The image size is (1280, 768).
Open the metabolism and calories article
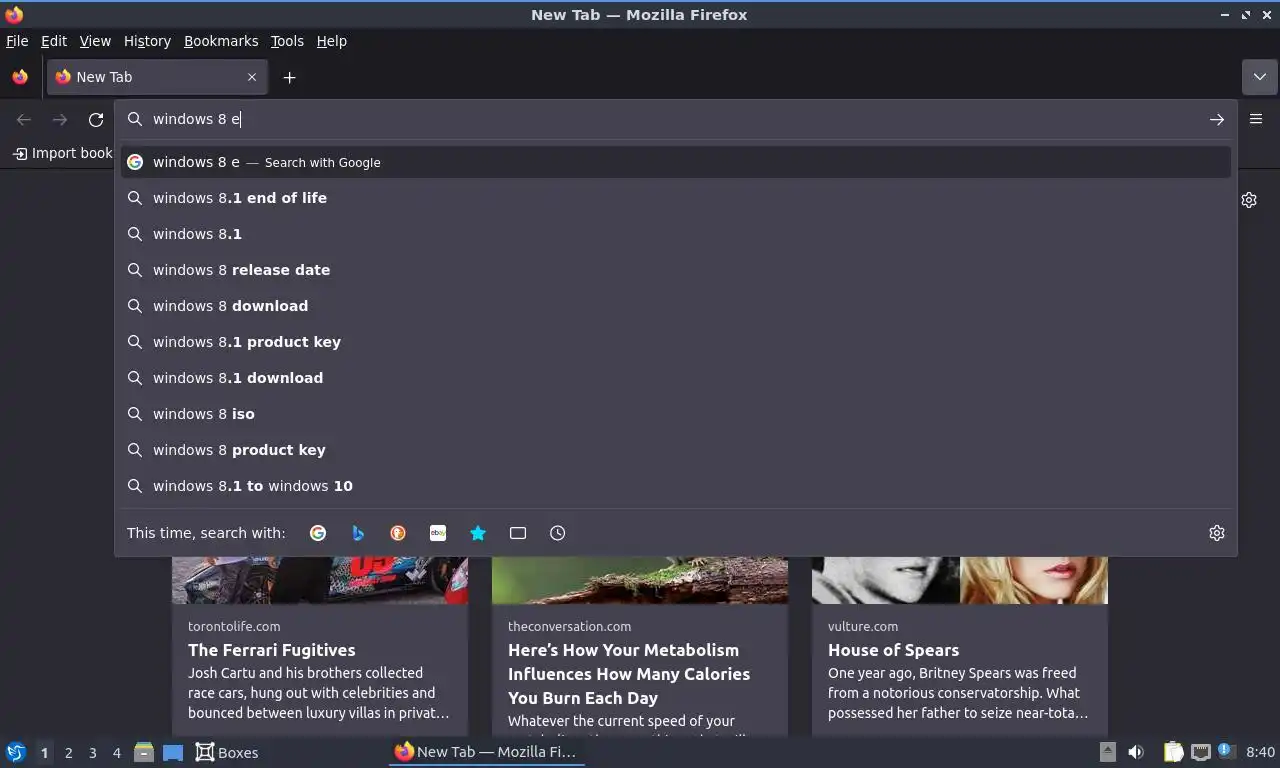coord(629,674)
